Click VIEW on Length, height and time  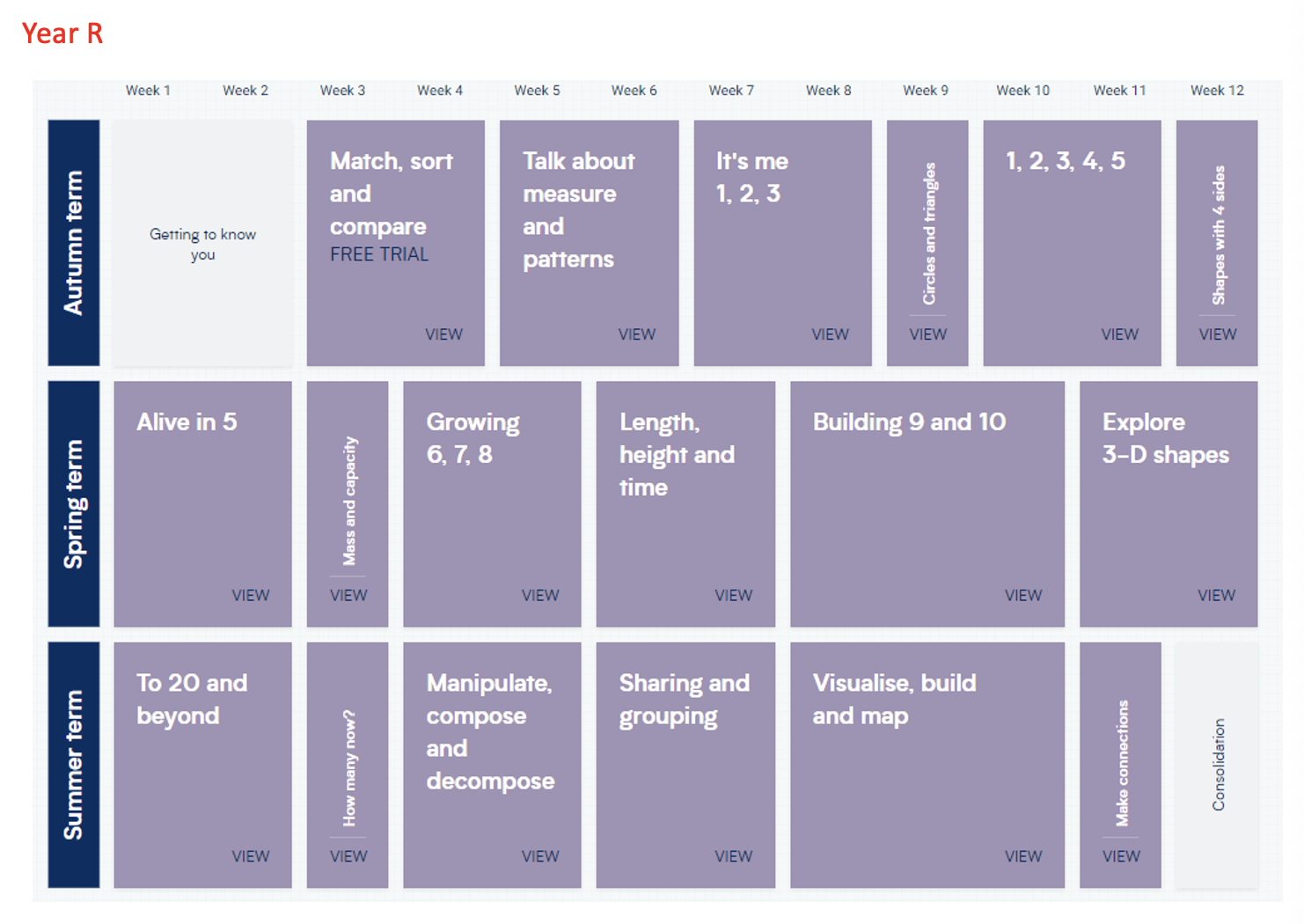[x=733, y=596]
